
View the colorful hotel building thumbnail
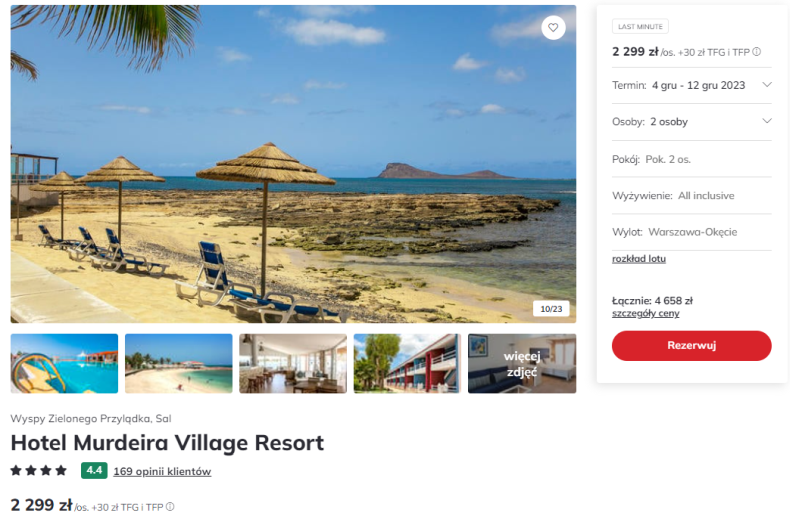407,363
